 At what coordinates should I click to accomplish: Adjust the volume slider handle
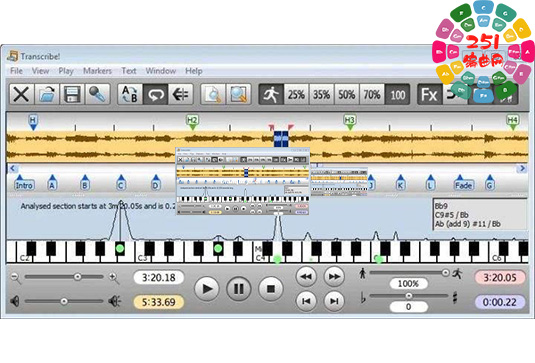[64, 301]
